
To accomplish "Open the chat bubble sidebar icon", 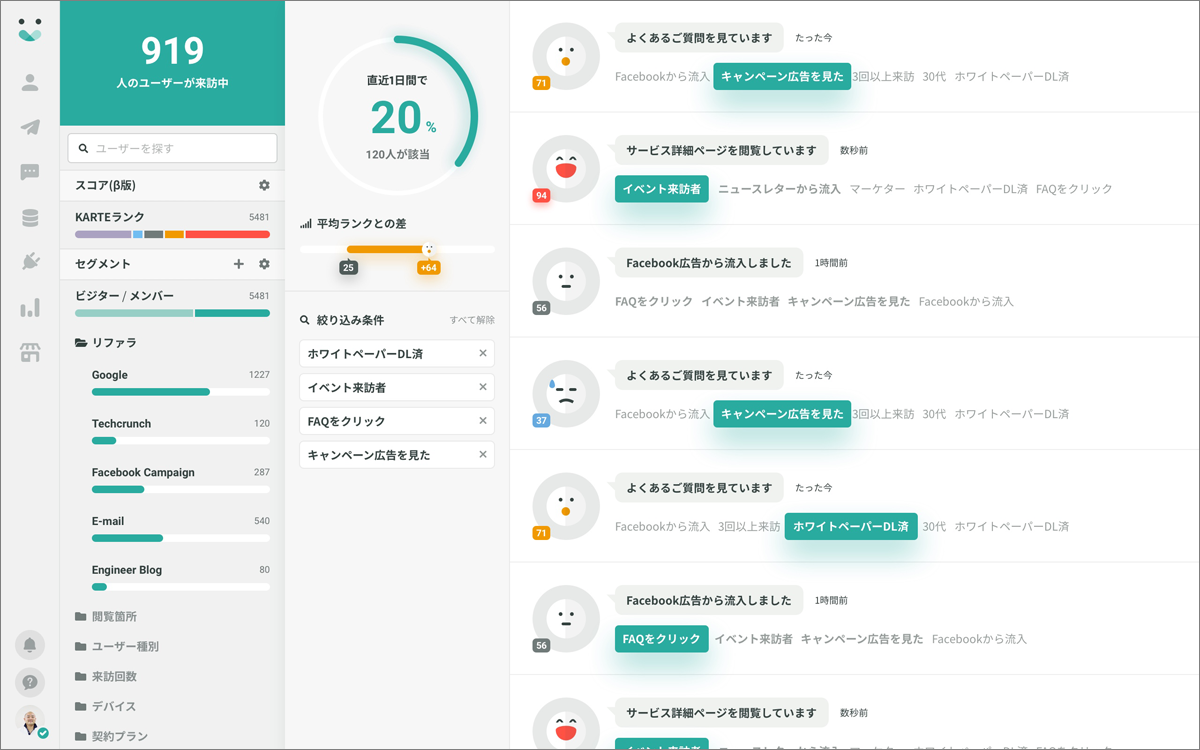I will pyautogui.click(x=30, y=172).
